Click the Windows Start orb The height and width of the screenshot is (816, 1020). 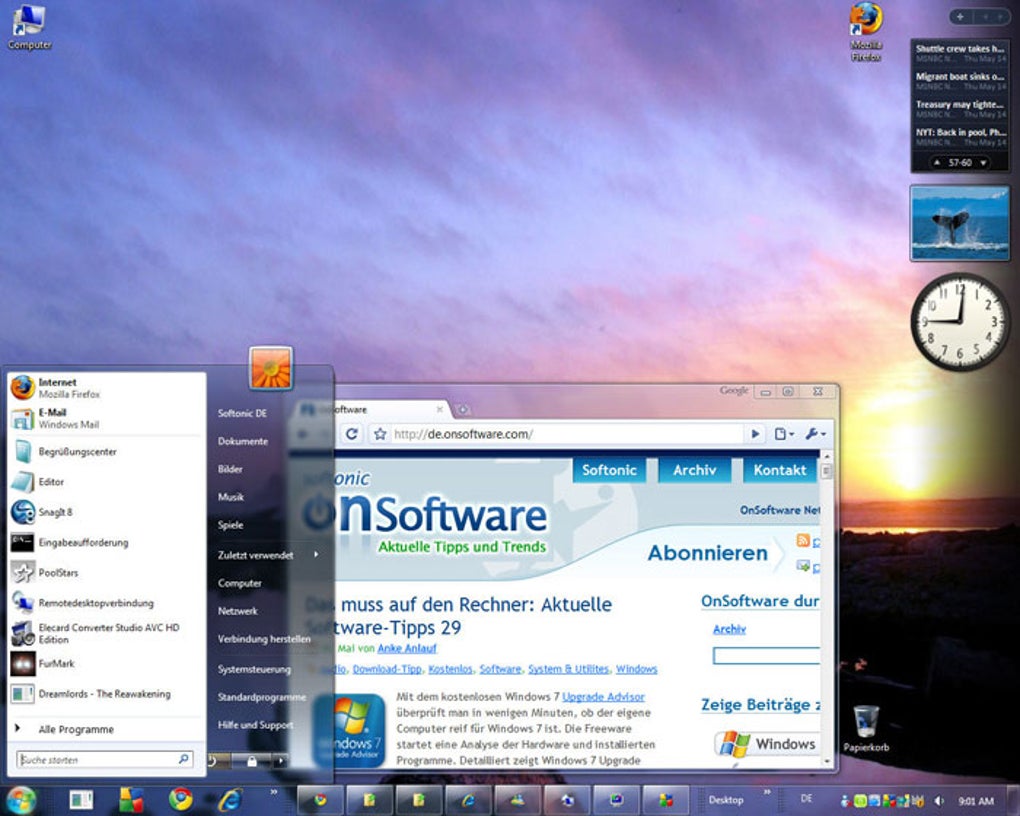coord(20,799)
